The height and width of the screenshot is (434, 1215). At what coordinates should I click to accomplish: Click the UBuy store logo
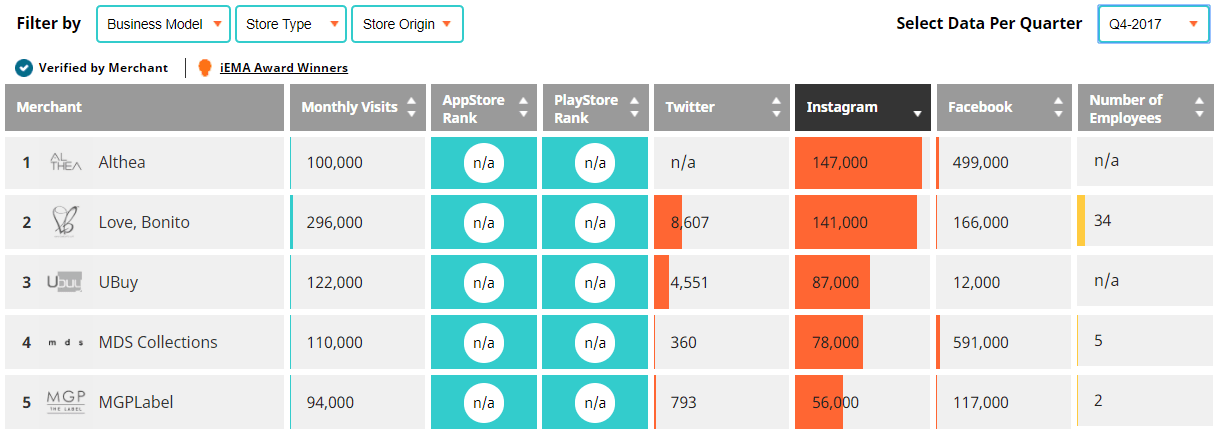pyautogui.click(x=67, y=282)
